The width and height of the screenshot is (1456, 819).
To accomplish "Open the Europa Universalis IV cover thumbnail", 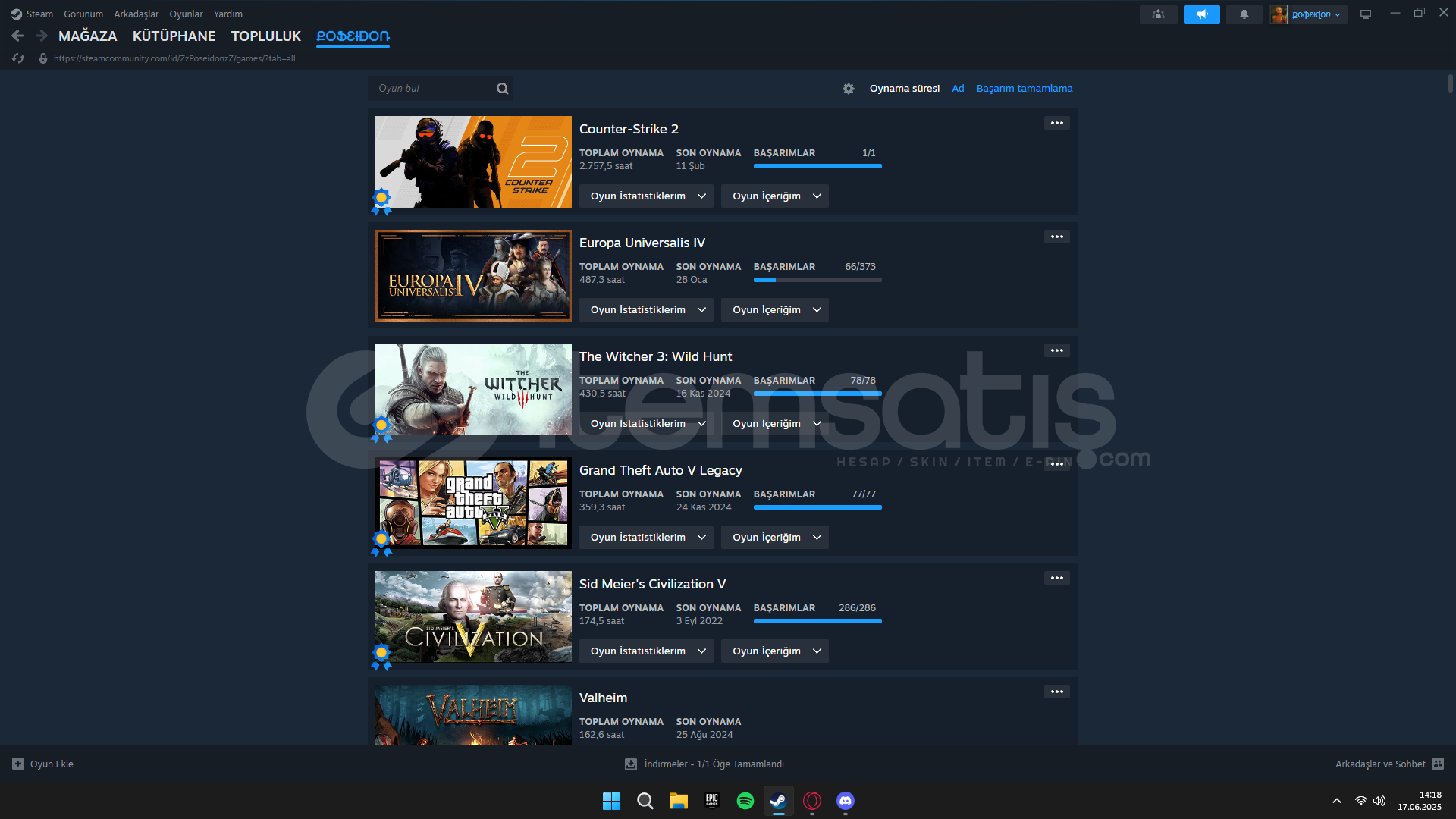I will [x=473, y=275].
